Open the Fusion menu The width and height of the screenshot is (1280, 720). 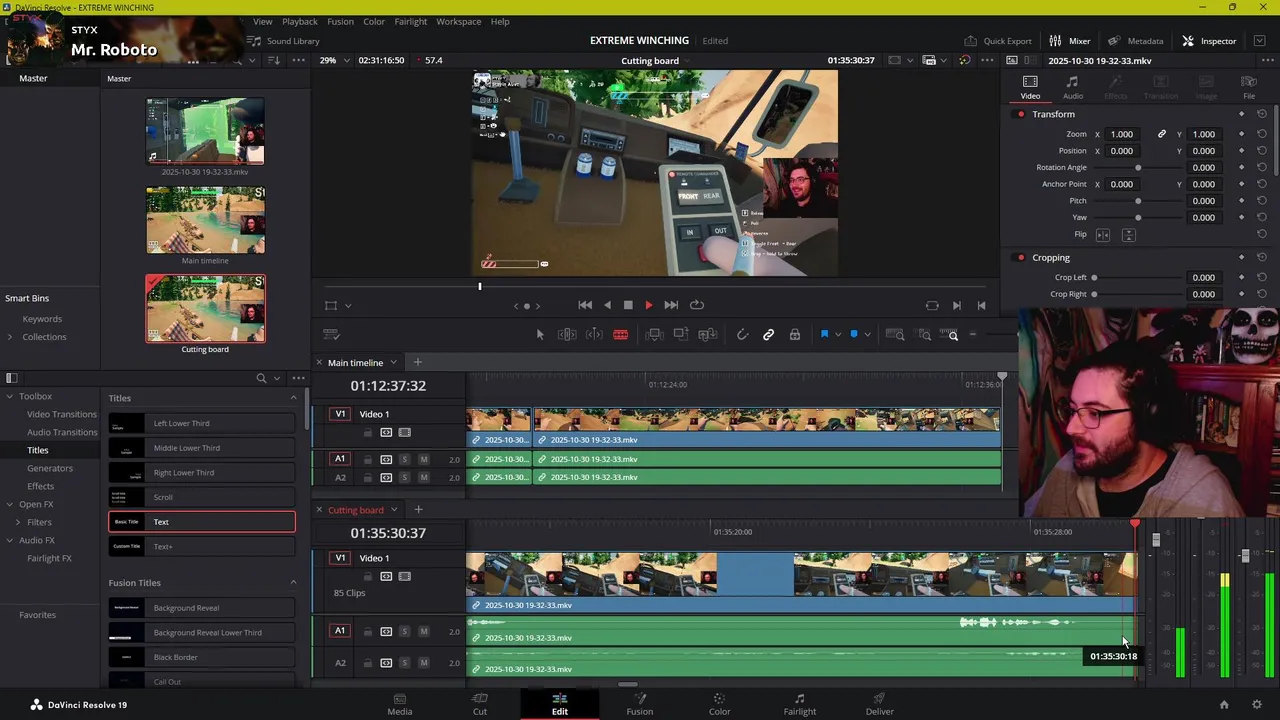[x=340, y=21]
